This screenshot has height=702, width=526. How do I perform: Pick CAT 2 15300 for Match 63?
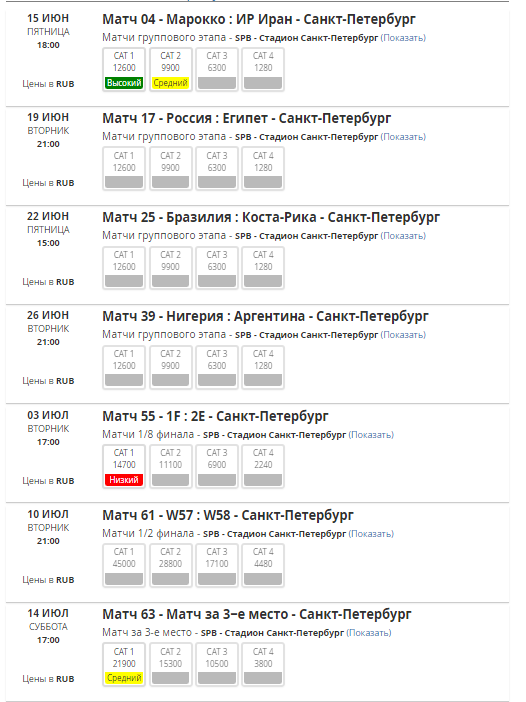click(171, 665)
